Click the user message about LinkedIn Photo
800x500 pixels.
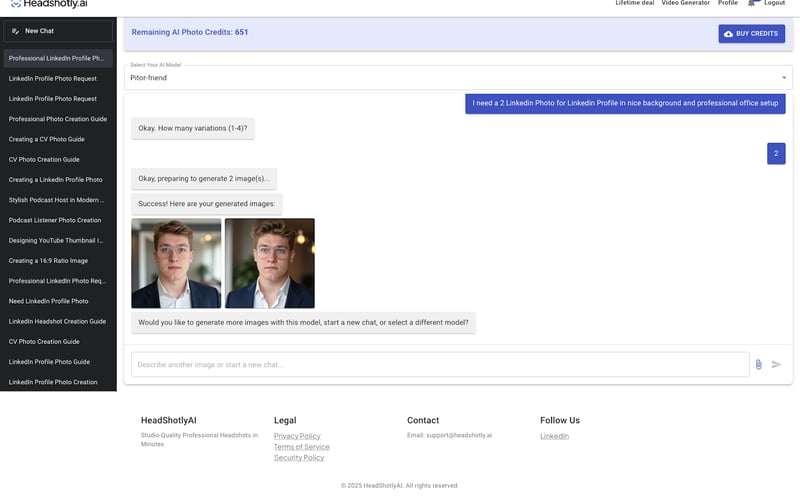[x=625, y=103]
